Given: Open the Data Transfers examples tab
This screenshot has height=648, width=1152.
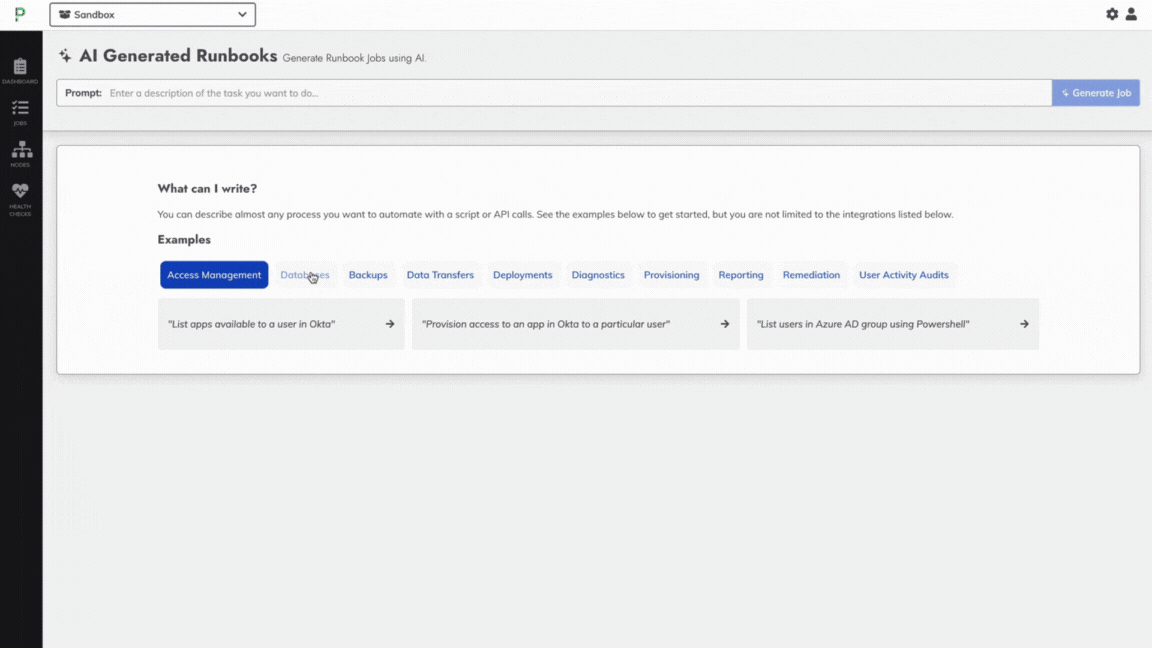Looking at the screenshot, I should click(x=440, y=275).
